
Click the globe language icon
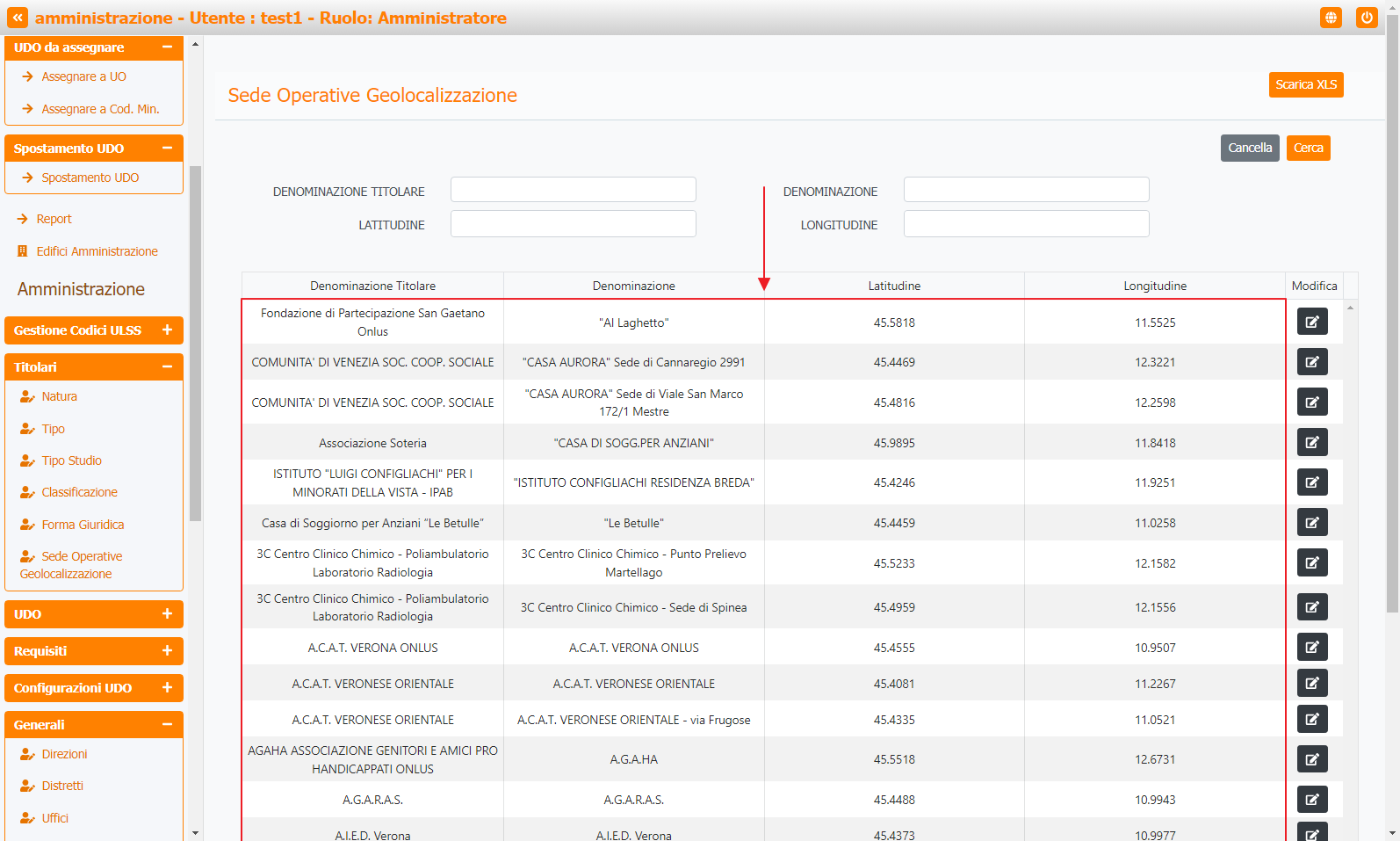pyautogui.click(x=1331, y=18)
